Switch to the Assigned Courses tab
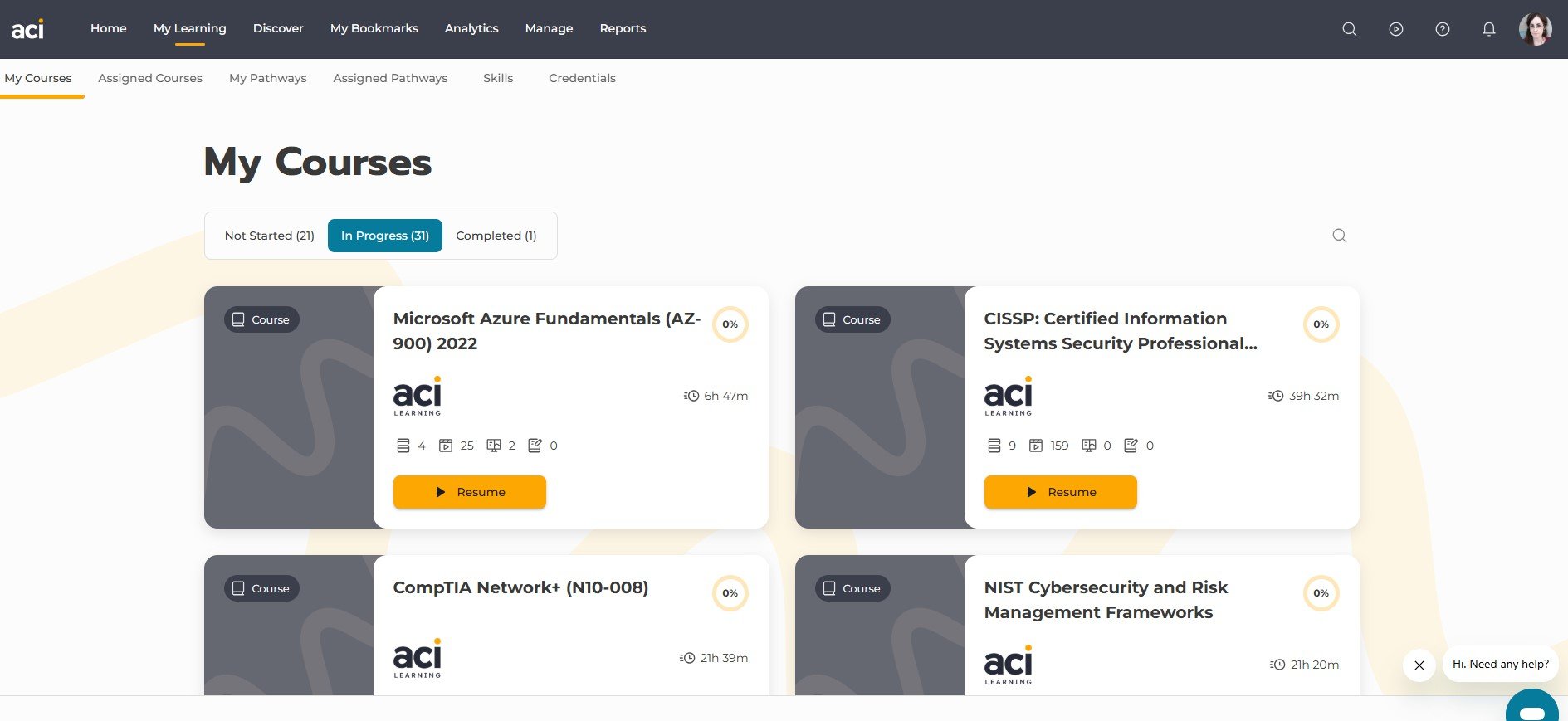This screenshot has height=721, width=1568. pos(150,78)
